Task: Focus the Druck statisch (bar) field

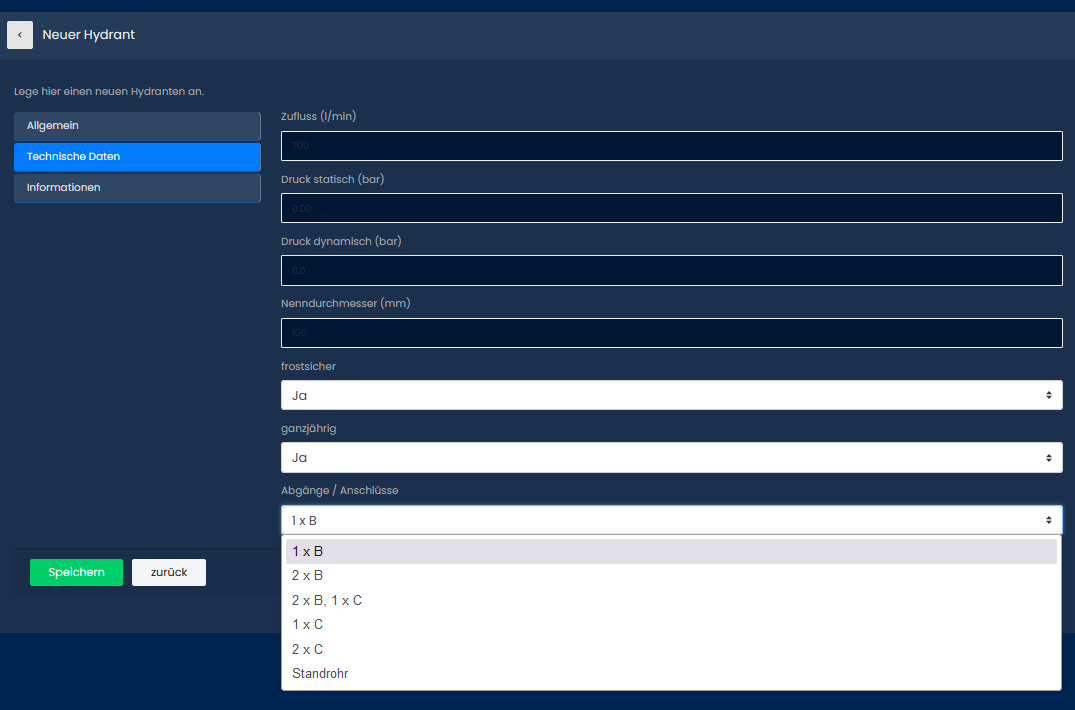Action: click(672, 208)
